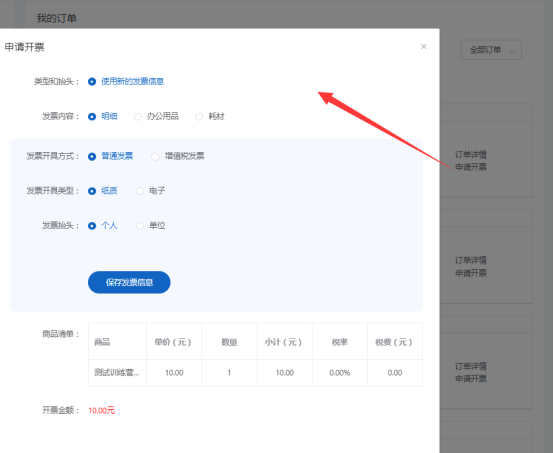
Task: Click 申请开票 link of third order
Action: click(471, 379)
